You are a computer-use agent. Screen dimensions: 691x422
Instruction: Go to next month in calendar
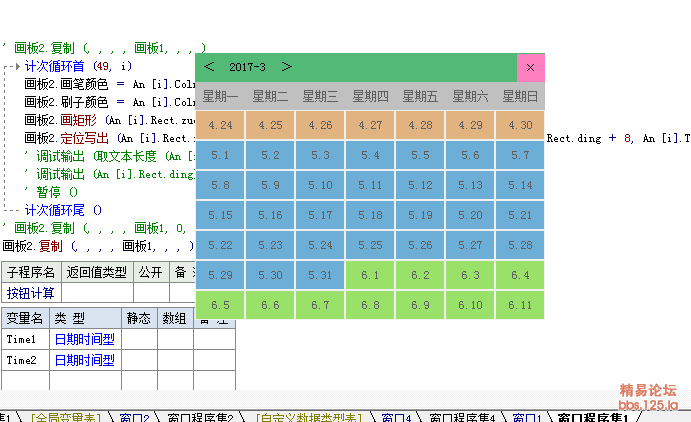[286, 67]
